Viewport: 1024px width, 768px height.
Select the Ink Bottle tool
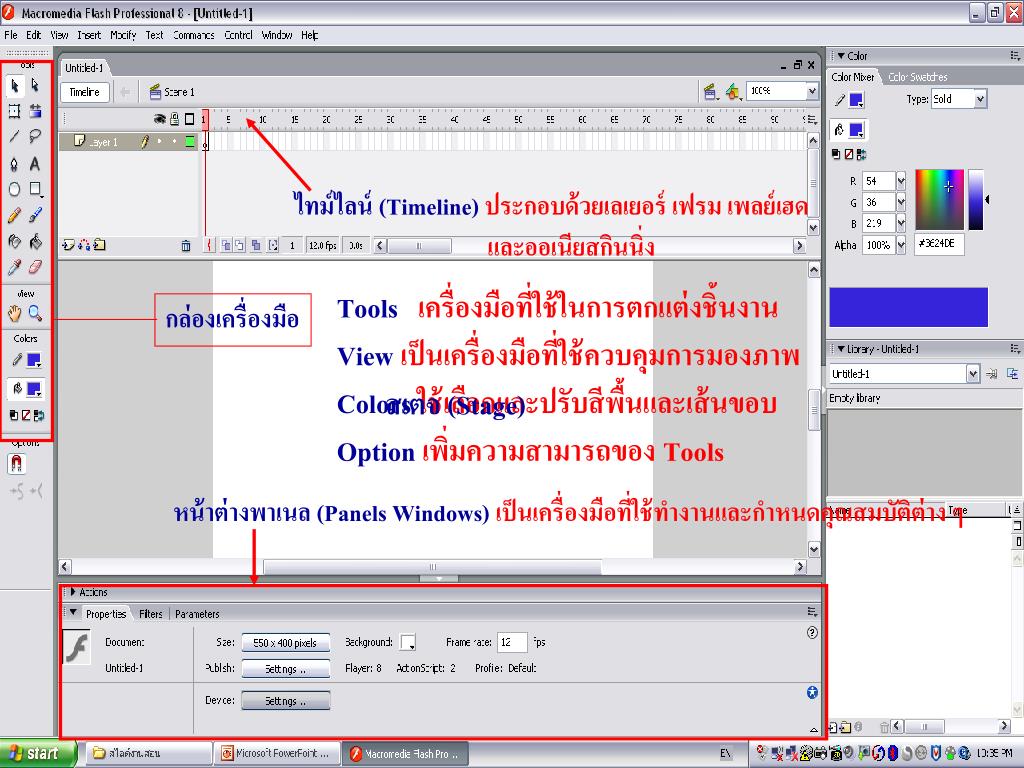pyautogui.click(x=14, y=242)
